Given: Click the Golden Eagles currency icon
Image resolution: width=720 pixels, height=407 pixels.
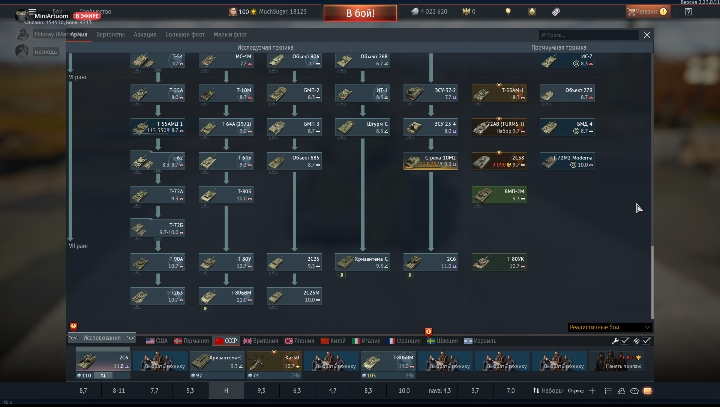Looking at the screenshot, I should (x=466, y=11).
